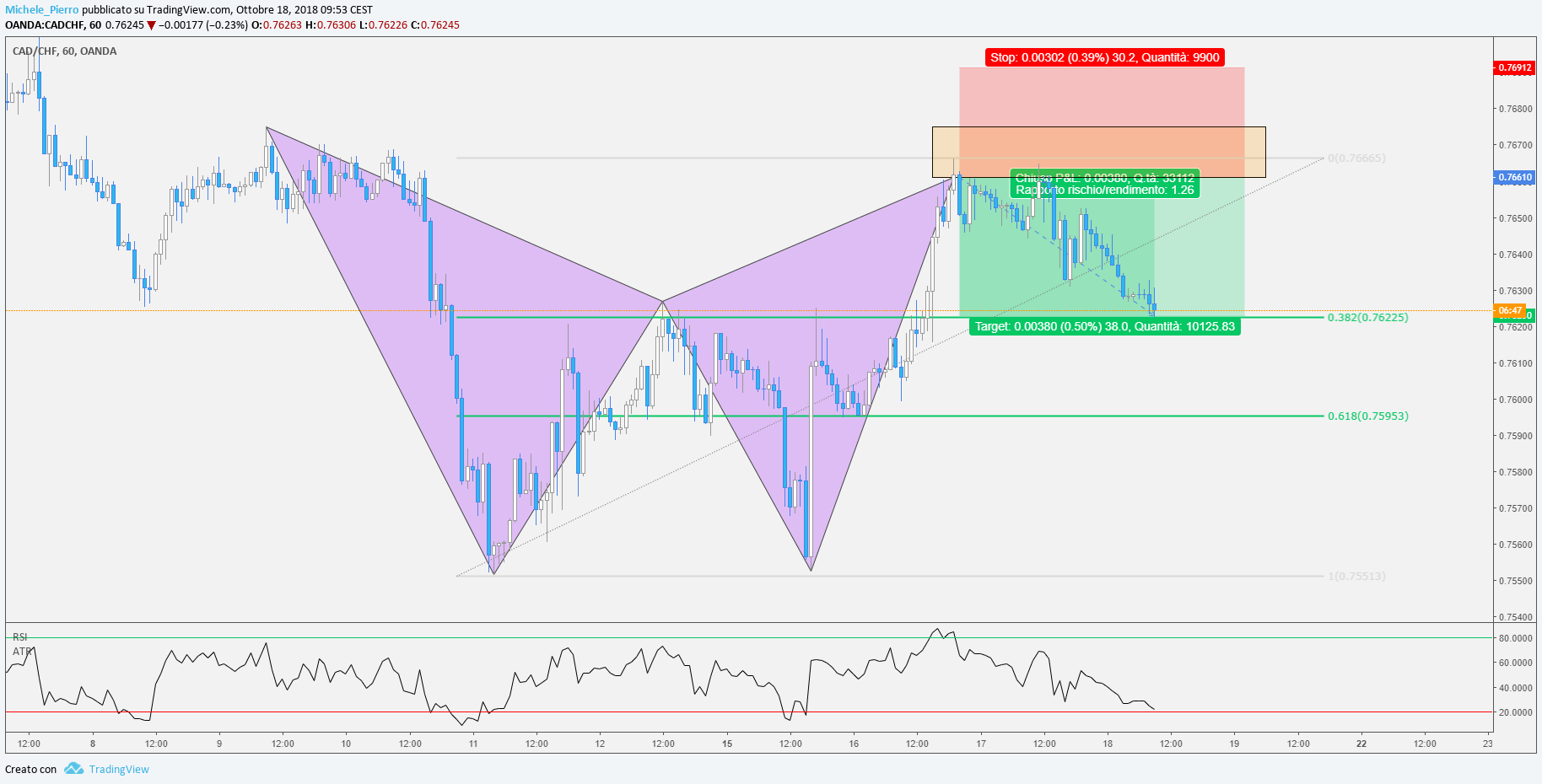This screenshot has height=784, width=1542.
Task: Click date 10 on the time axis
Action: pyautogui.click(x=346, y=744)
